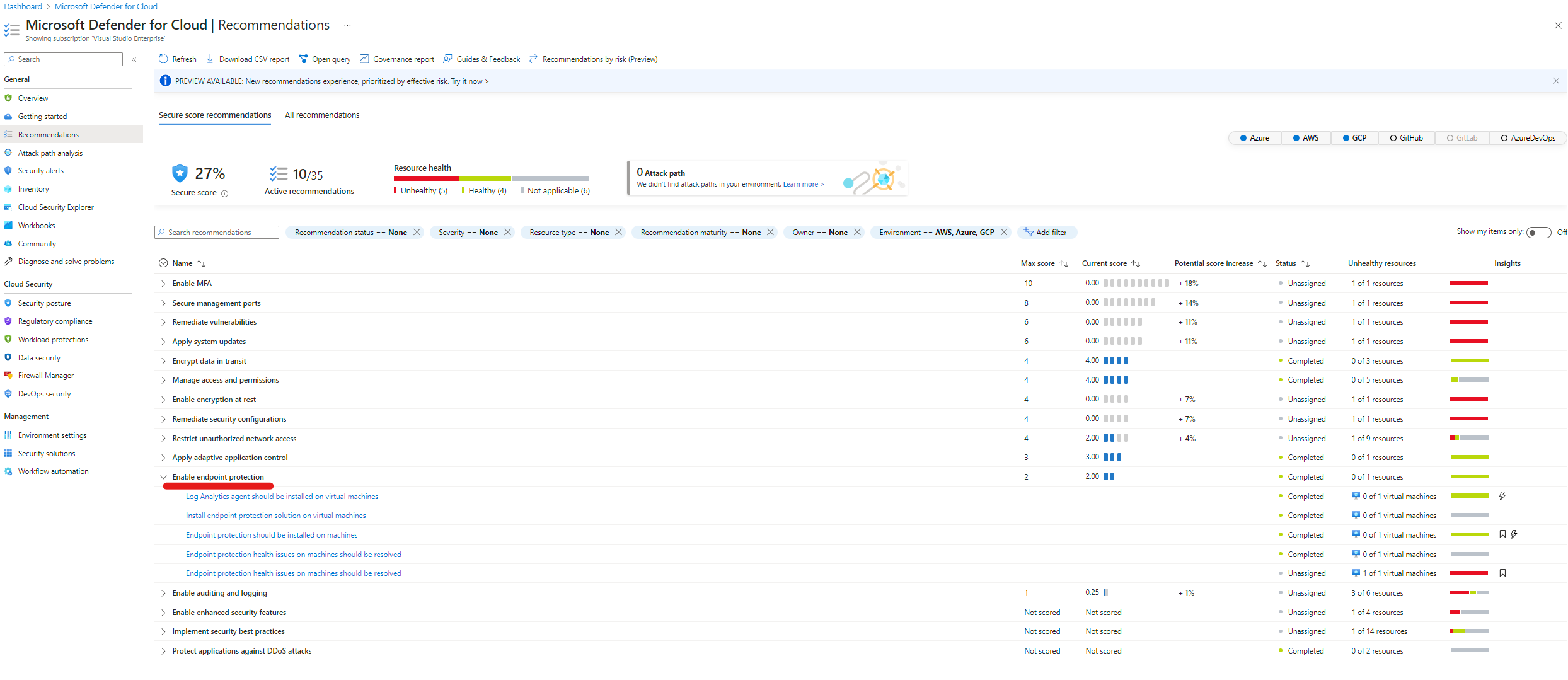Remove the Owner filter

point(857,233)
